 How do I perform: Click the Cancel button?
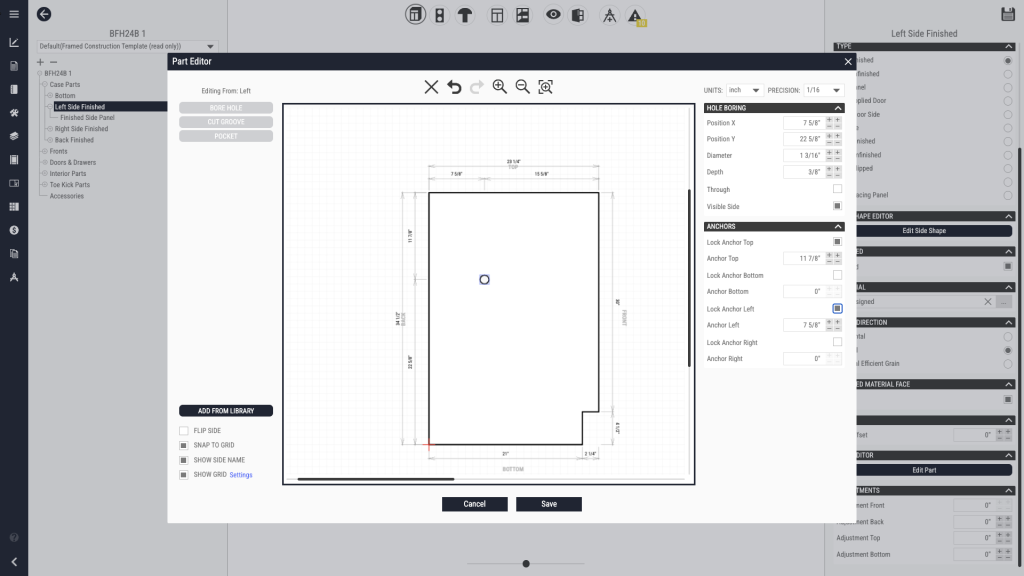click(x=474, y=504)
